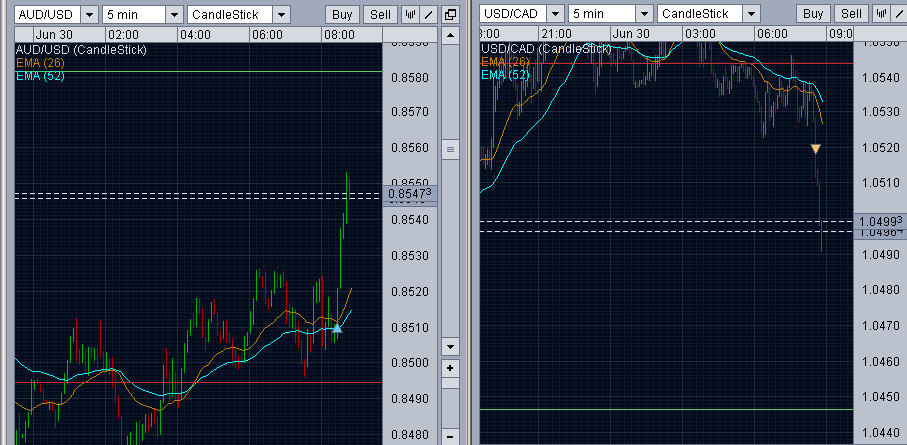
Task: Click 06:00 label on USD/CAD time axis
Action: pos(773,34)
